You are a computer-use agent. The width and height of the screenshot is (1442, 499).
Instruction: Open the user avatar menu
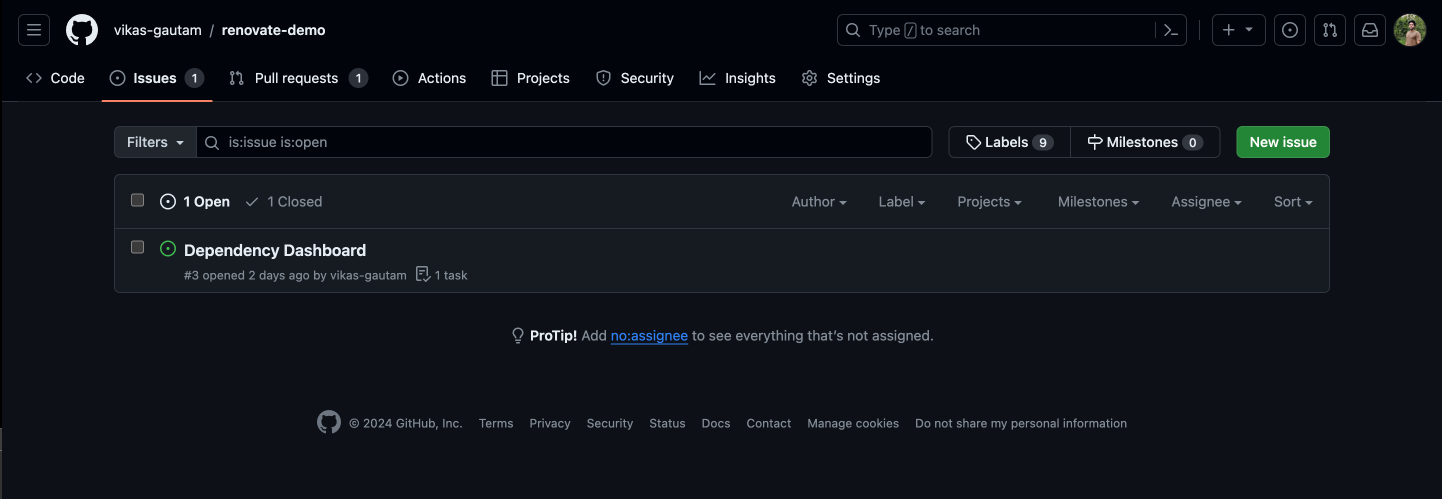coord(1410,30)
